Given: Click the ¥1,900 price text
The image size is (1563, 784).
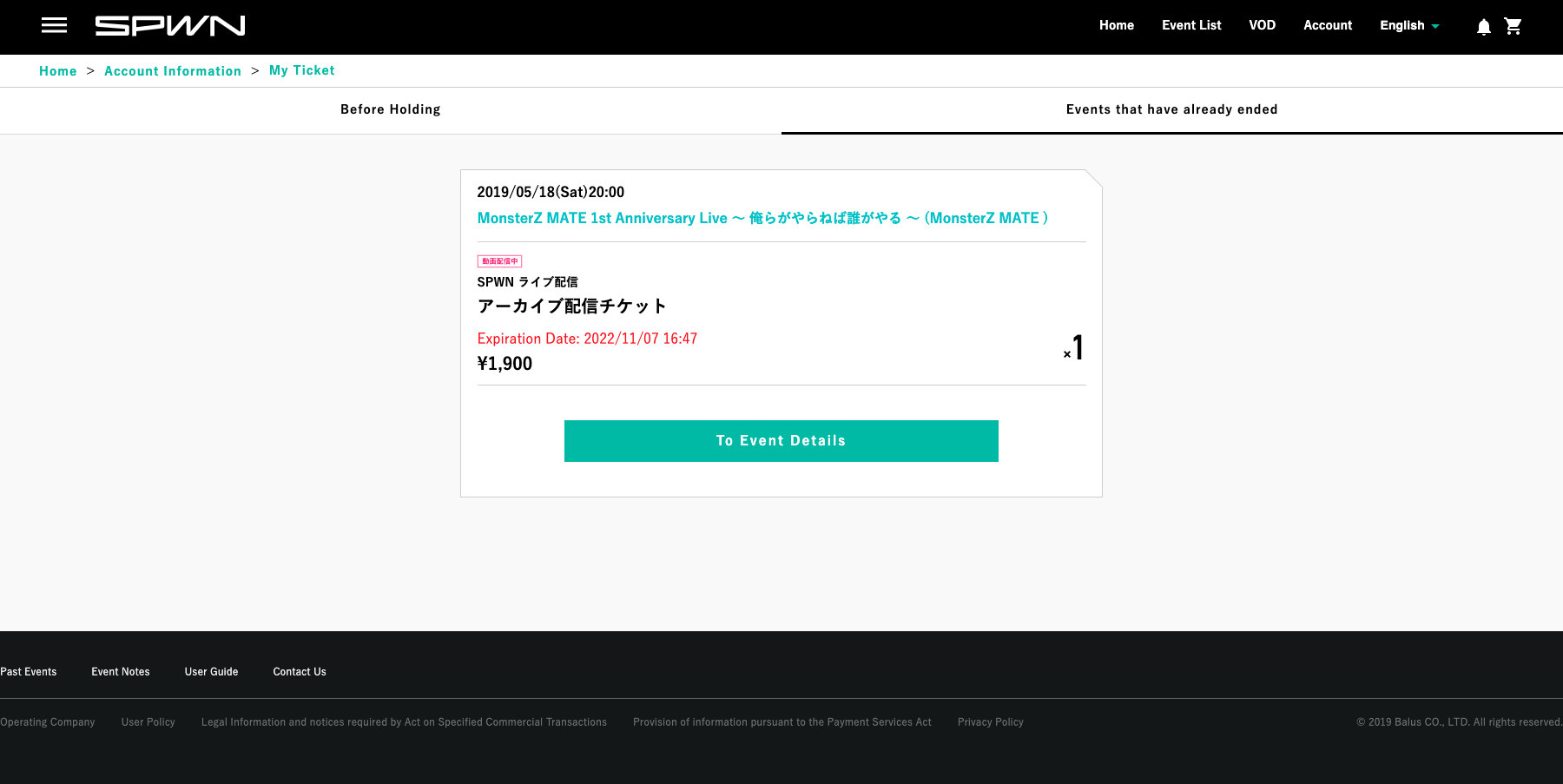Looking at the screenshot, I should [505, 364].
